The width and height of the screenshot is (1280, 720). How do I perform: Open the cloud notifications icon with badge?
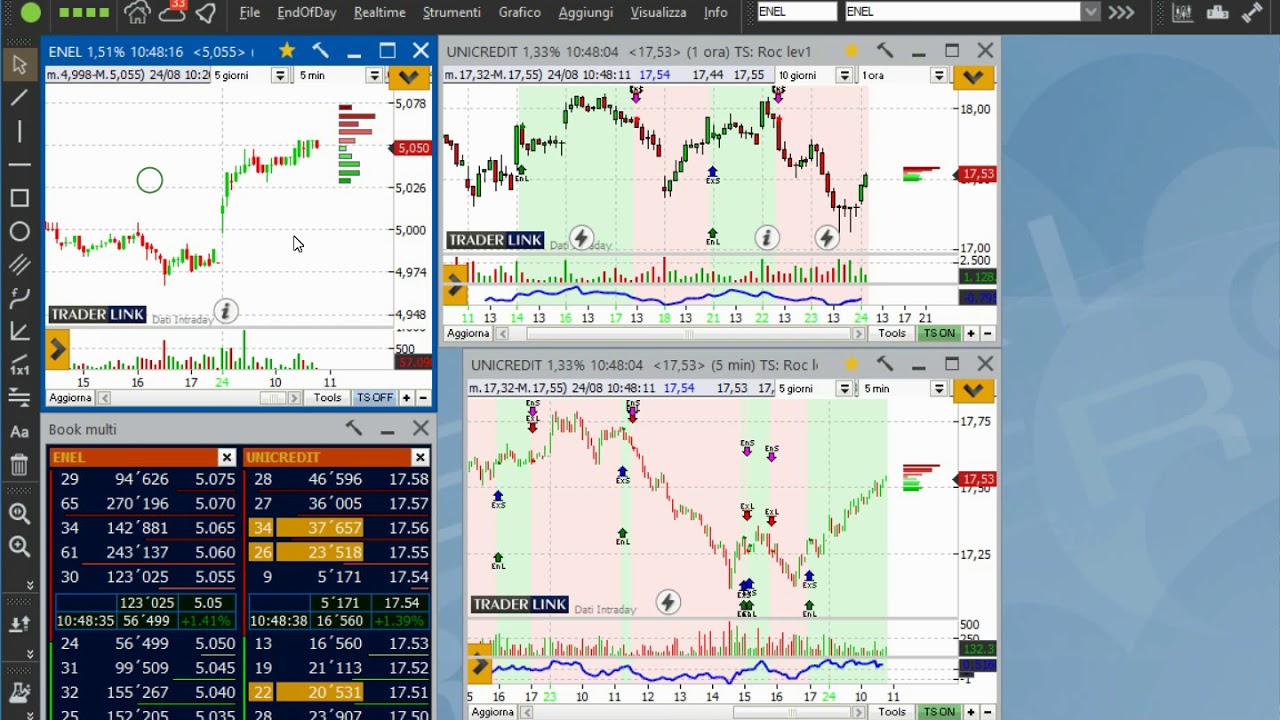click(x=172, y=12)
